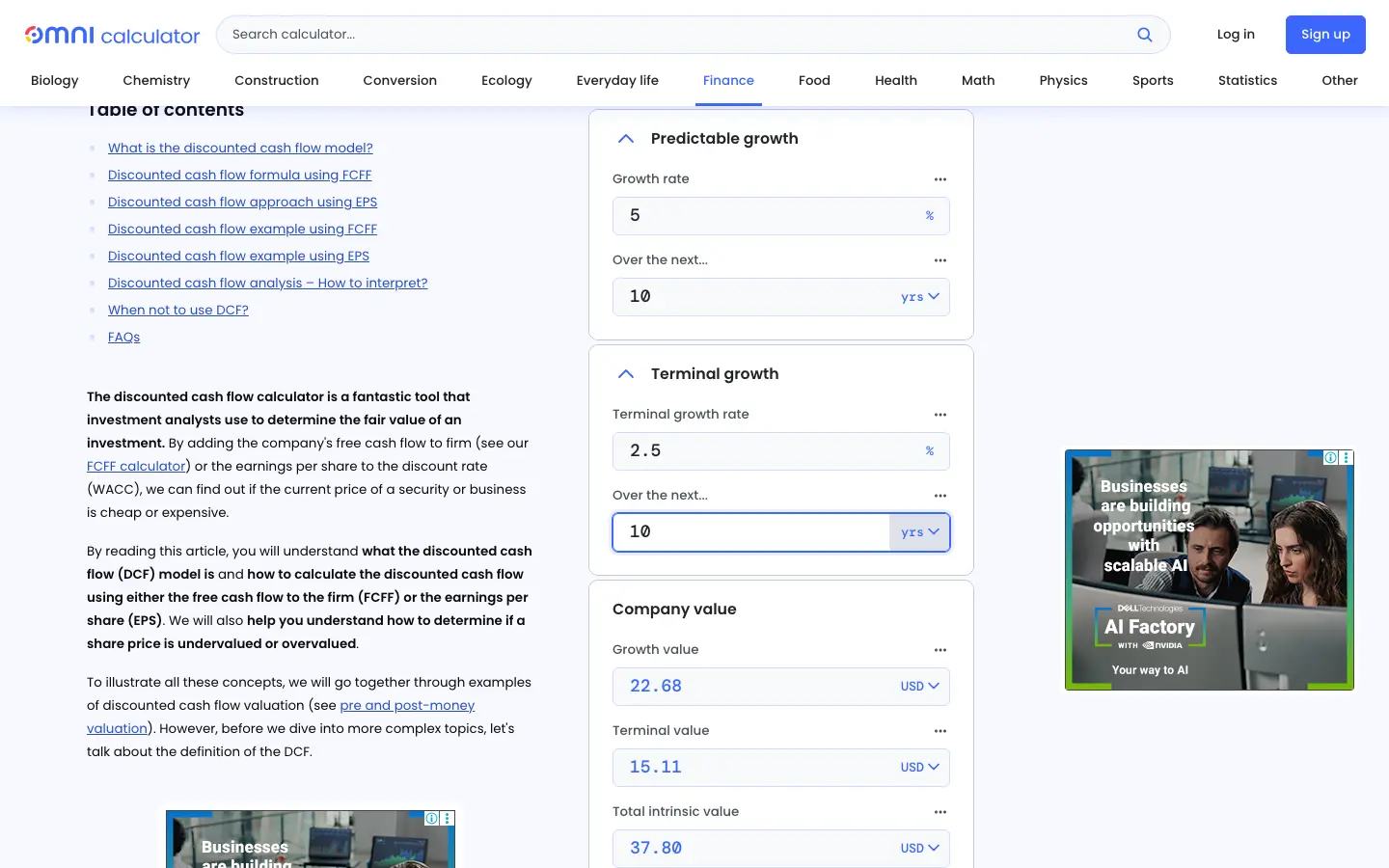Image resolution: width=1389 pixels, height=868 pixels.
Task: Collapse the Predictable growth section
Action: coord(626,139)
